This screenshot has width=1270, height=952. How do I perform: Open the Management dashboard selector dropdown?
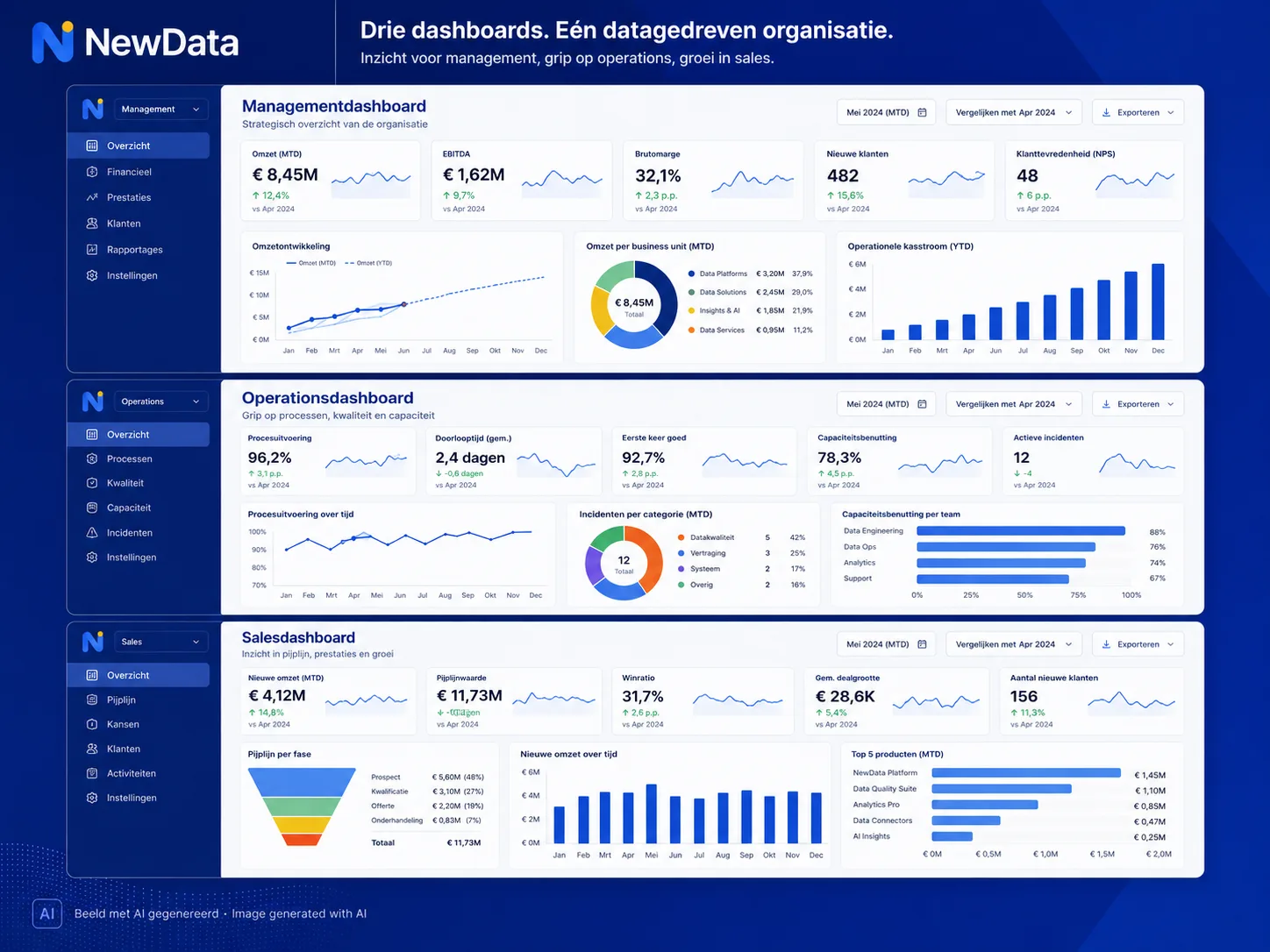tap(161, 110)
